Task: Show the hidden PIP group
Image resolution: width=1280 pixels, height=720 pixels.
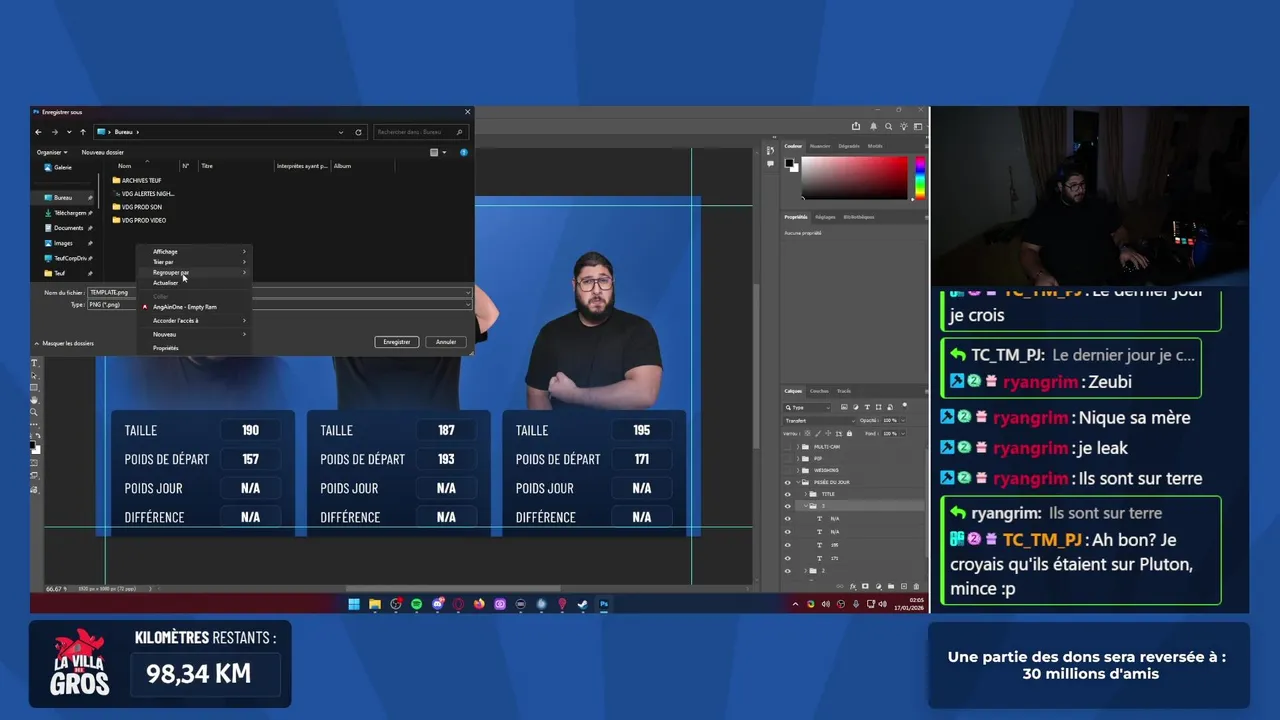Action: (x=788, y=458)
